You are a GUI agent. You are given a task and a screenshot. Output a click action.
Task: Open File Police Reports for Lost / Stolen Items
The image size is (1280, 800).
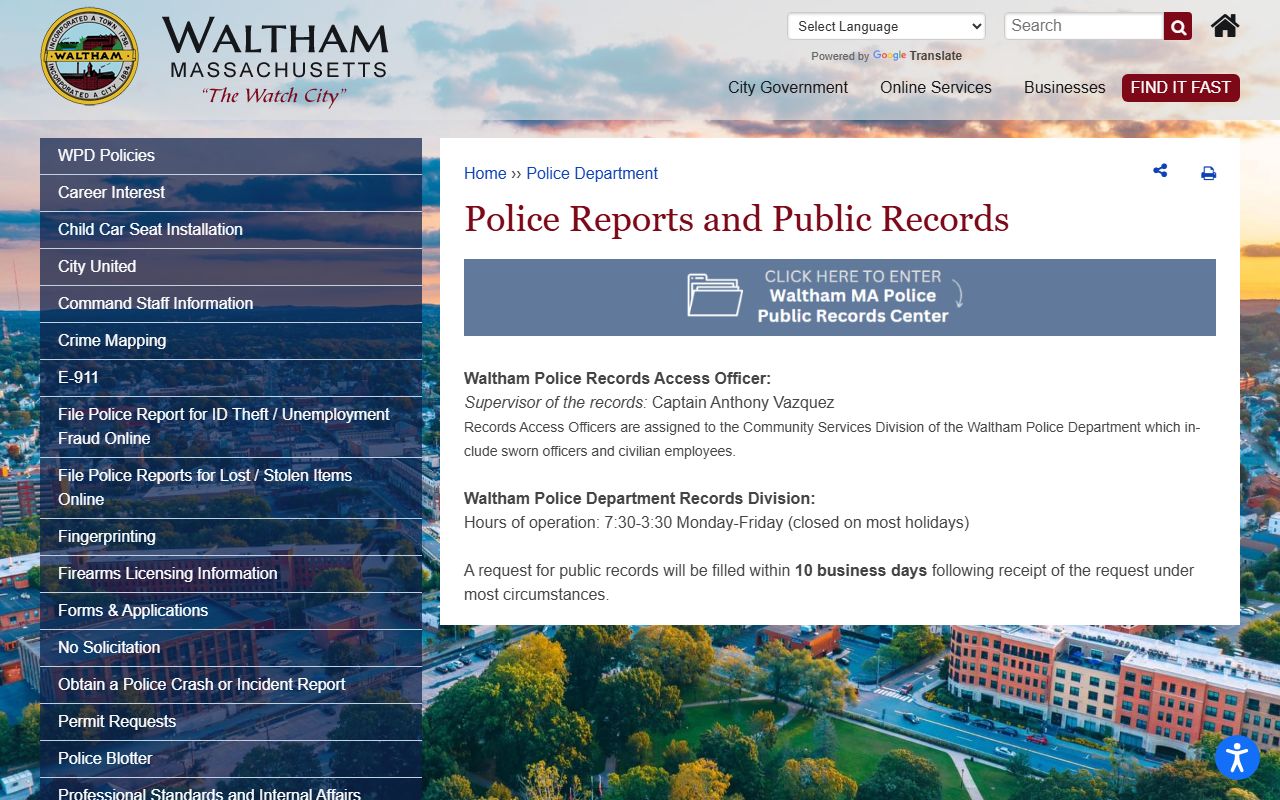click(231, 488)
